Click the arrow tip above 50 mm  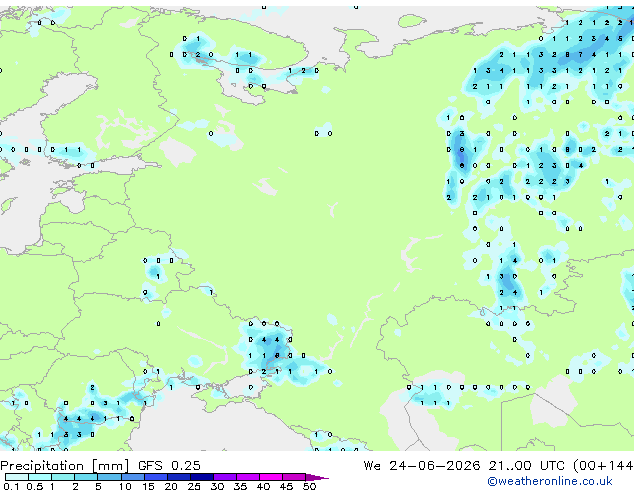click(317, 477)
